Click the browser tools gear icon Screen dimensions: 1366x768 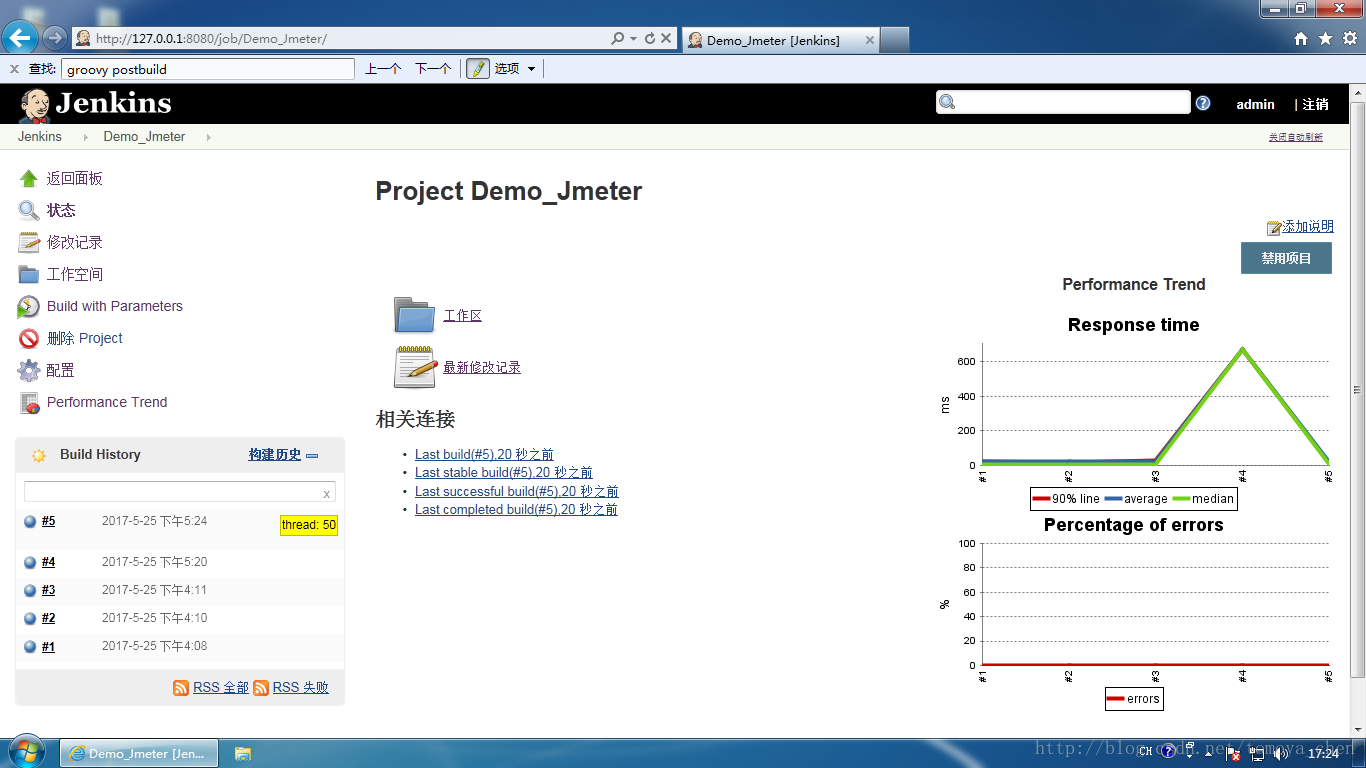click(1349, 39)
